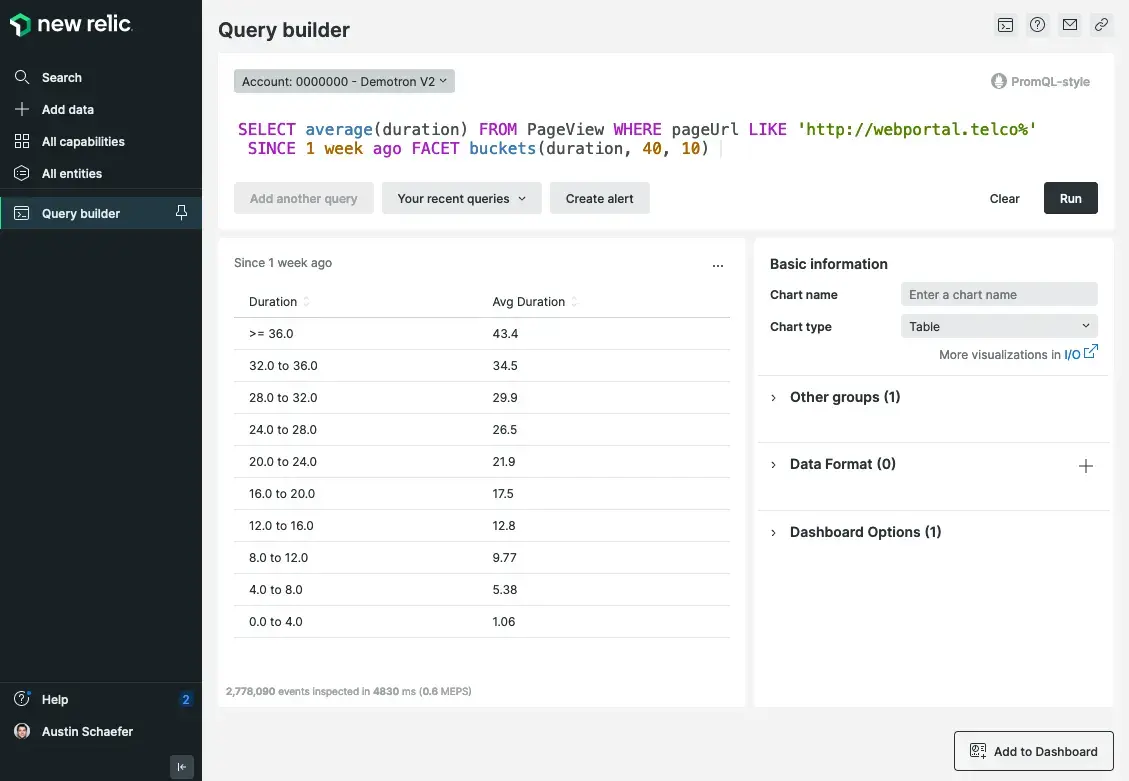1129x781 pixels.
Task: Click the Add to Dashboard button
Action: [1033, 752]
